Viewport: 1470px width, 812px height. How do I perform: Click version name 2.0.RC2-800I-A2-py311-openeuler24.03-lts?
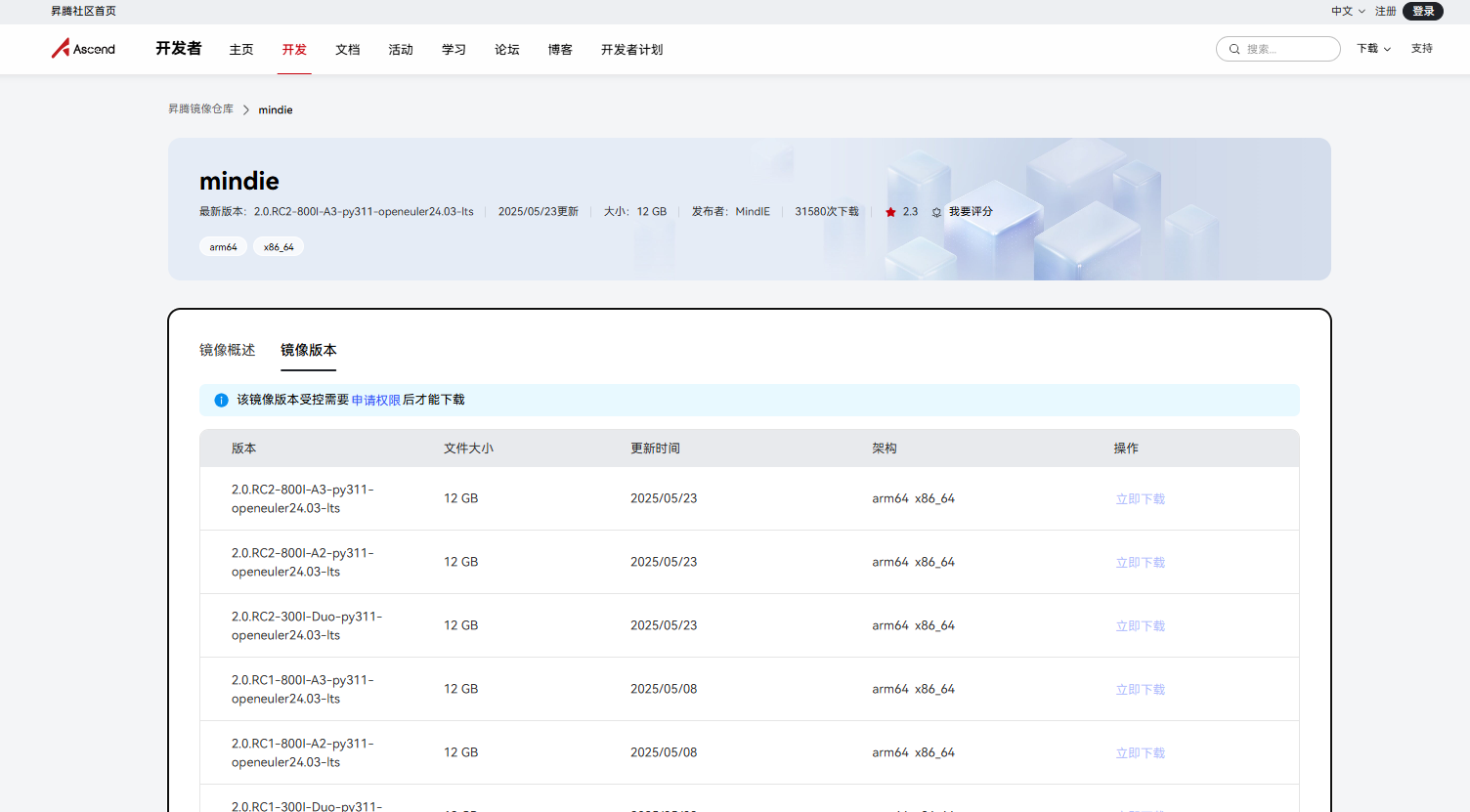pyautogui.click(x=303, y=562)
